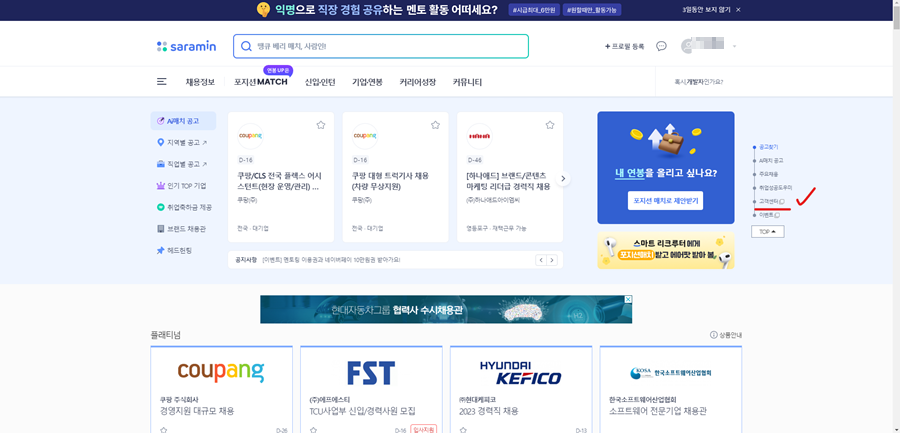
Task: Open 취업축하금 제공 sidebar item
Action: click(x=183, y=207)
